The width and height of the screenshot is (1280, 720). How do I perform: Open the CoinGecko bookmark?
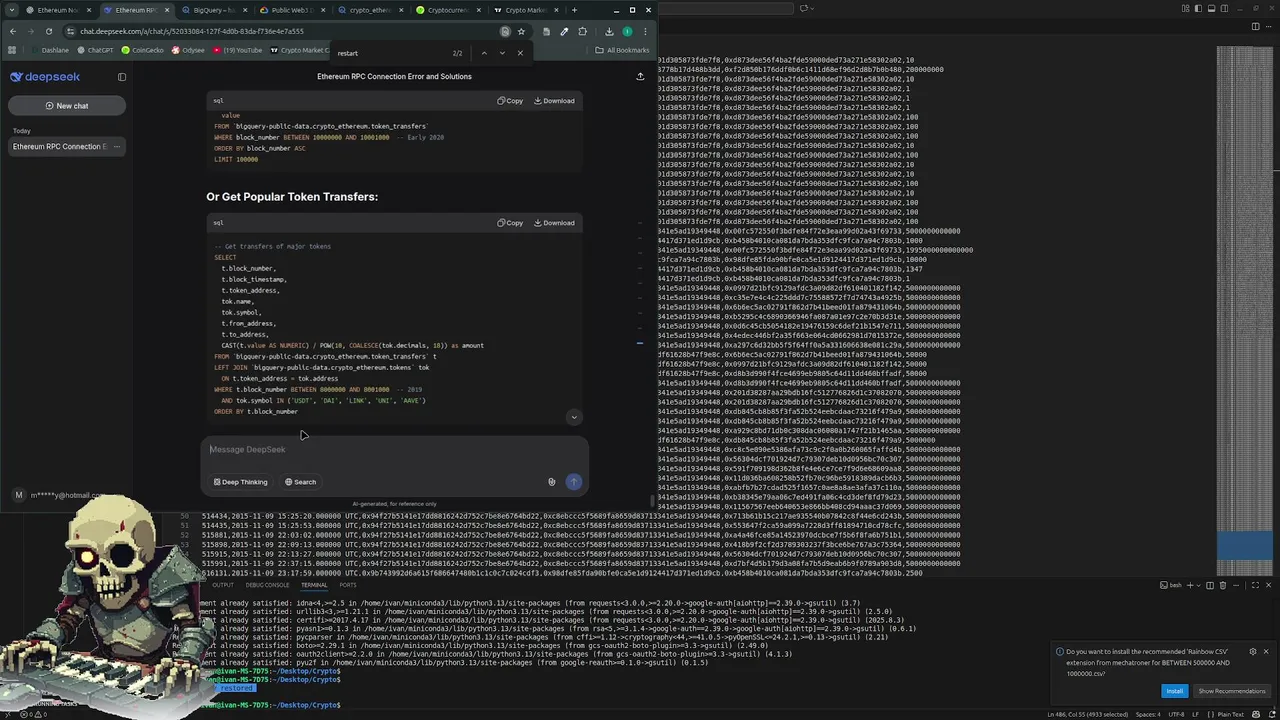coord(142,50)
